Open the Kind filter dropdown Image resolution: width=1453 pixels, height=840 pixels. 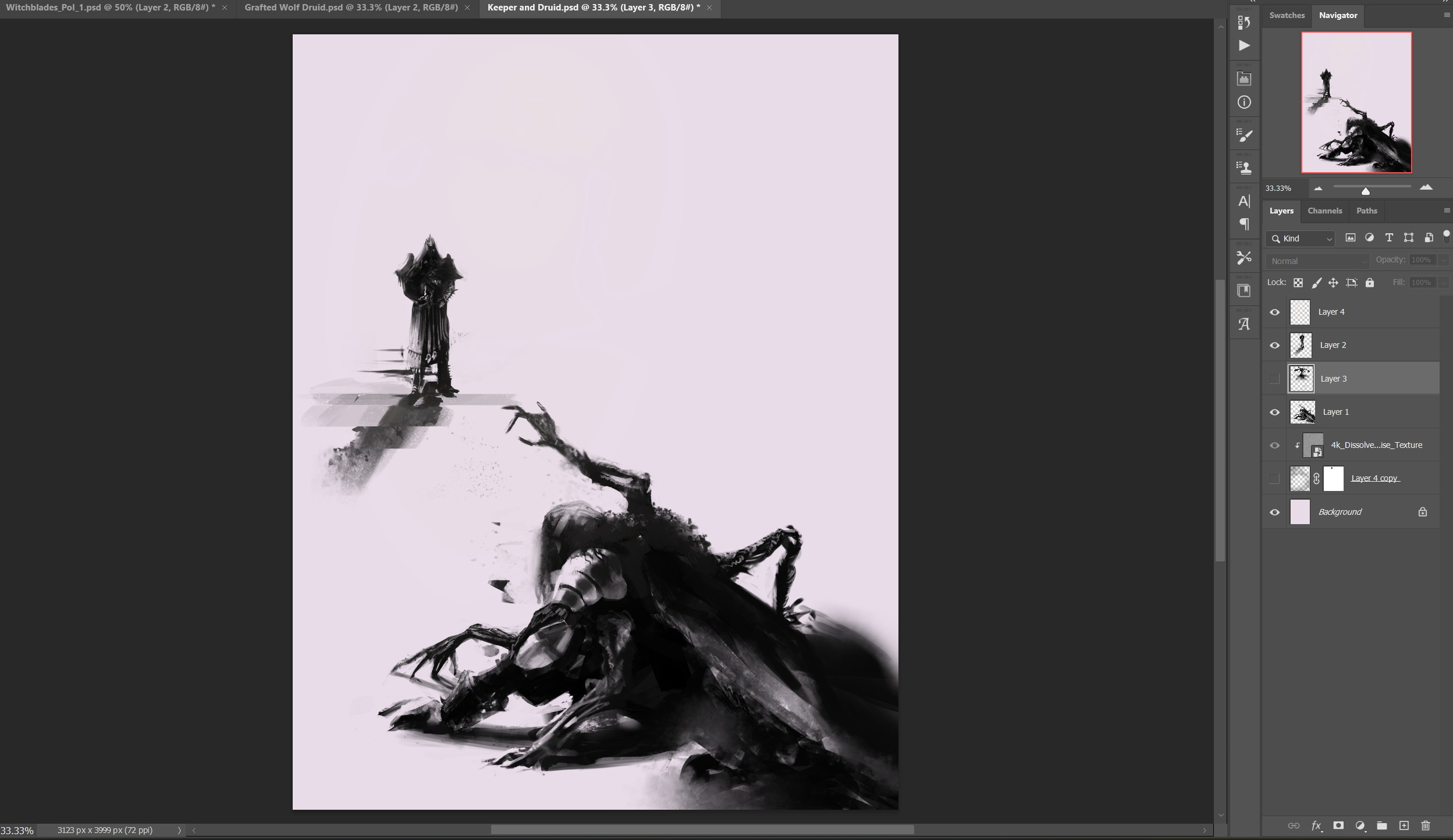click(x=1301, y=239)
